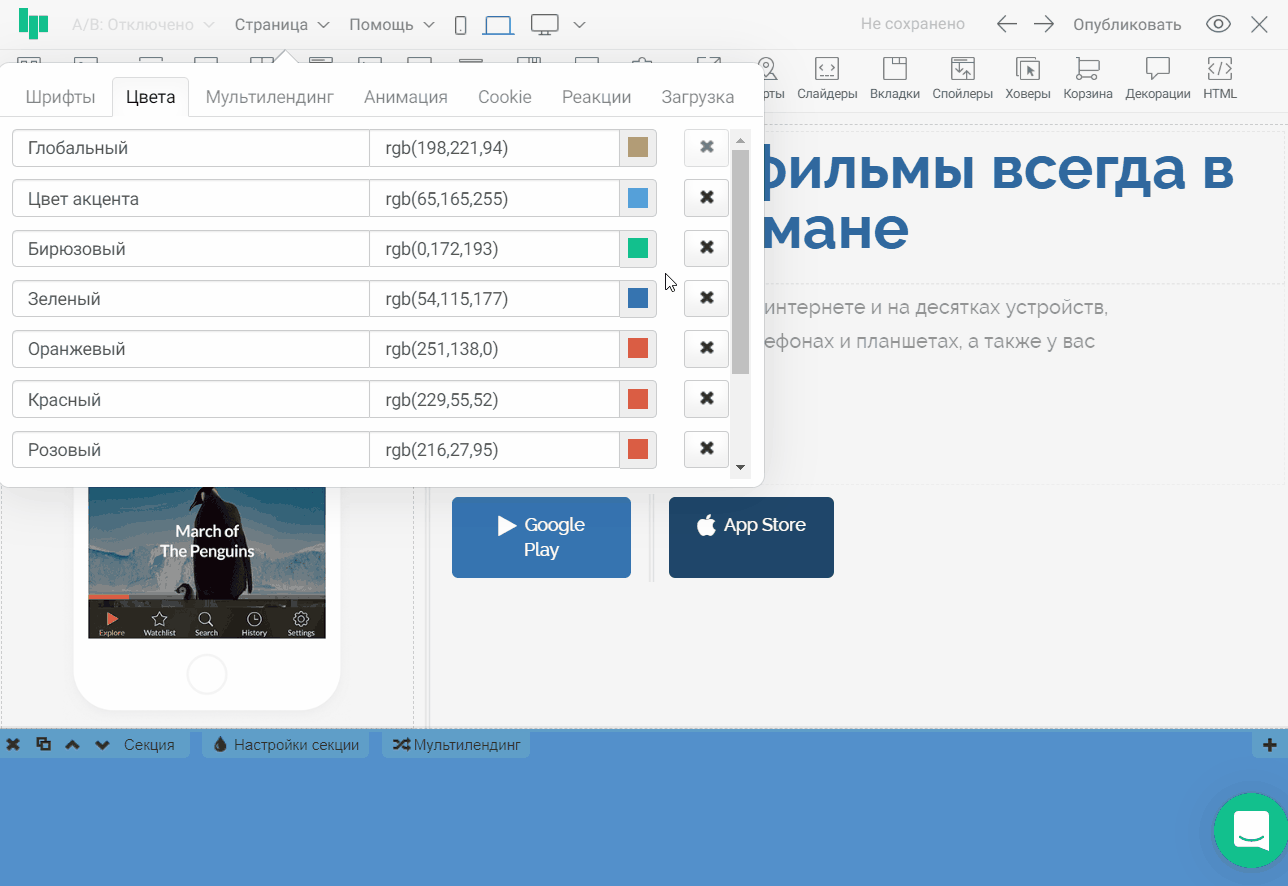Screen dimensions: 1288x886
Task: Open the Помощь dropdown menu
Action: pyautogui.click(x=392, y=24)
